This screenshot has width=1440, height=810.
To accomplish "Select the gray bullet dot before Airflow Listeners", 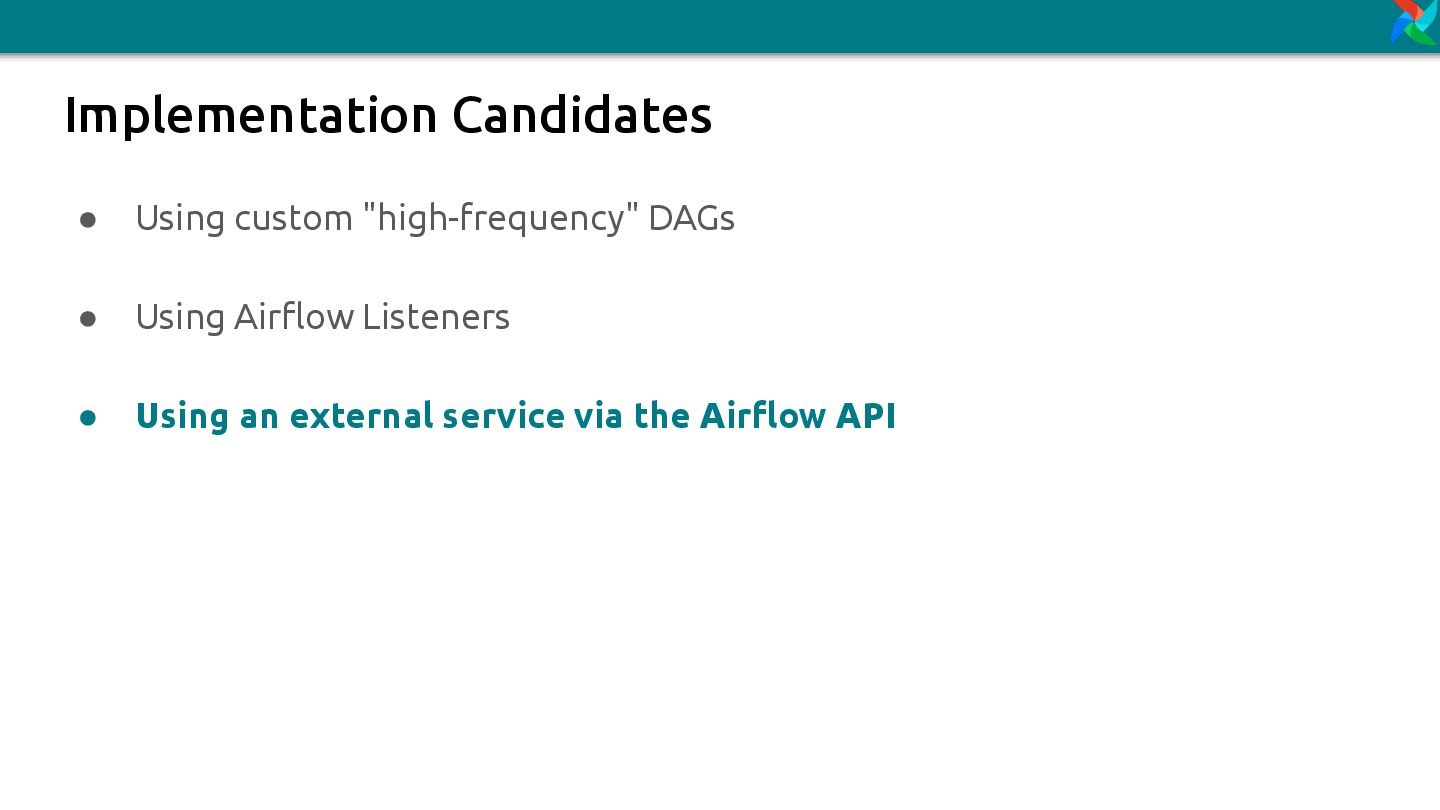I will click(x=88, y=318).
